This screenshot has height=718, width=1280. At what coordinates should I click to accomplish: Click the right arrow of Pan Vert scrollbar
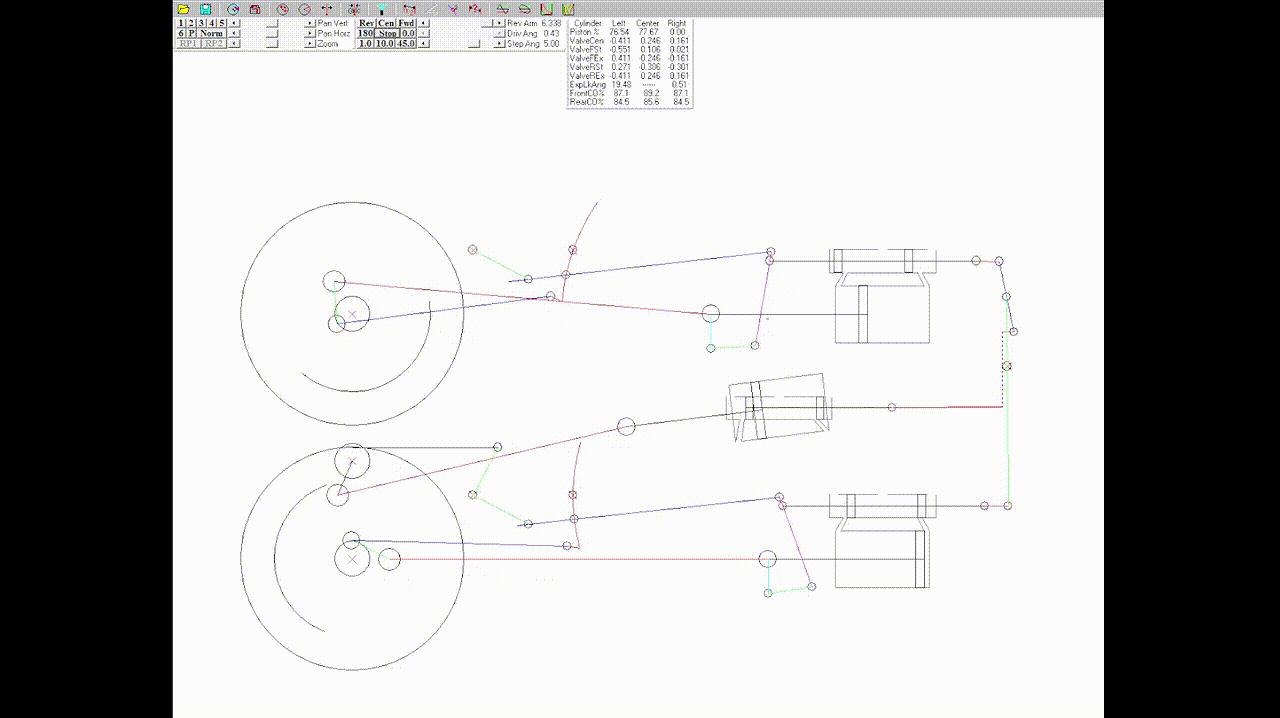(x=310, y=23)
